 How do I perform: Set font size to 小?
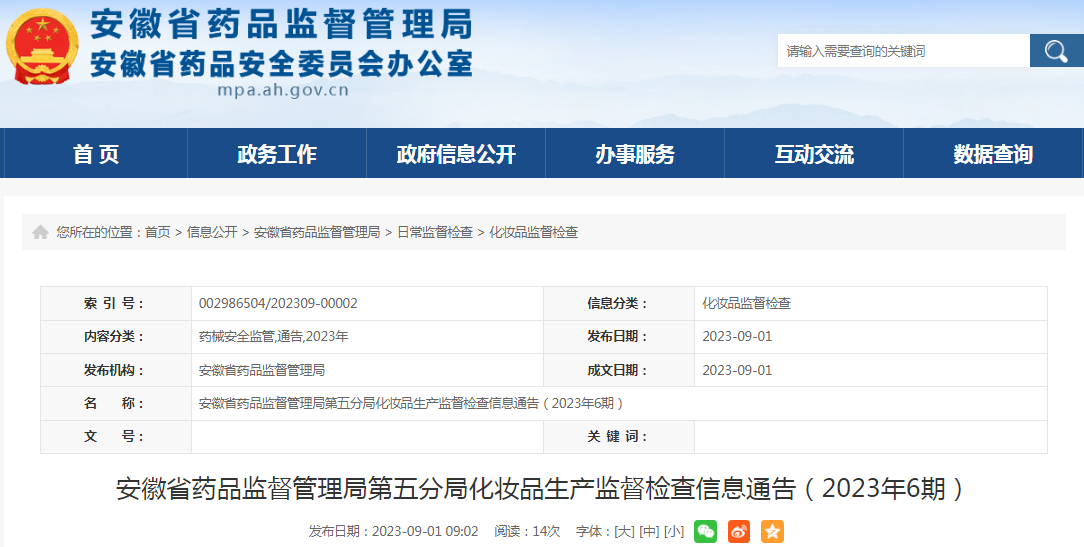[674, 531]
